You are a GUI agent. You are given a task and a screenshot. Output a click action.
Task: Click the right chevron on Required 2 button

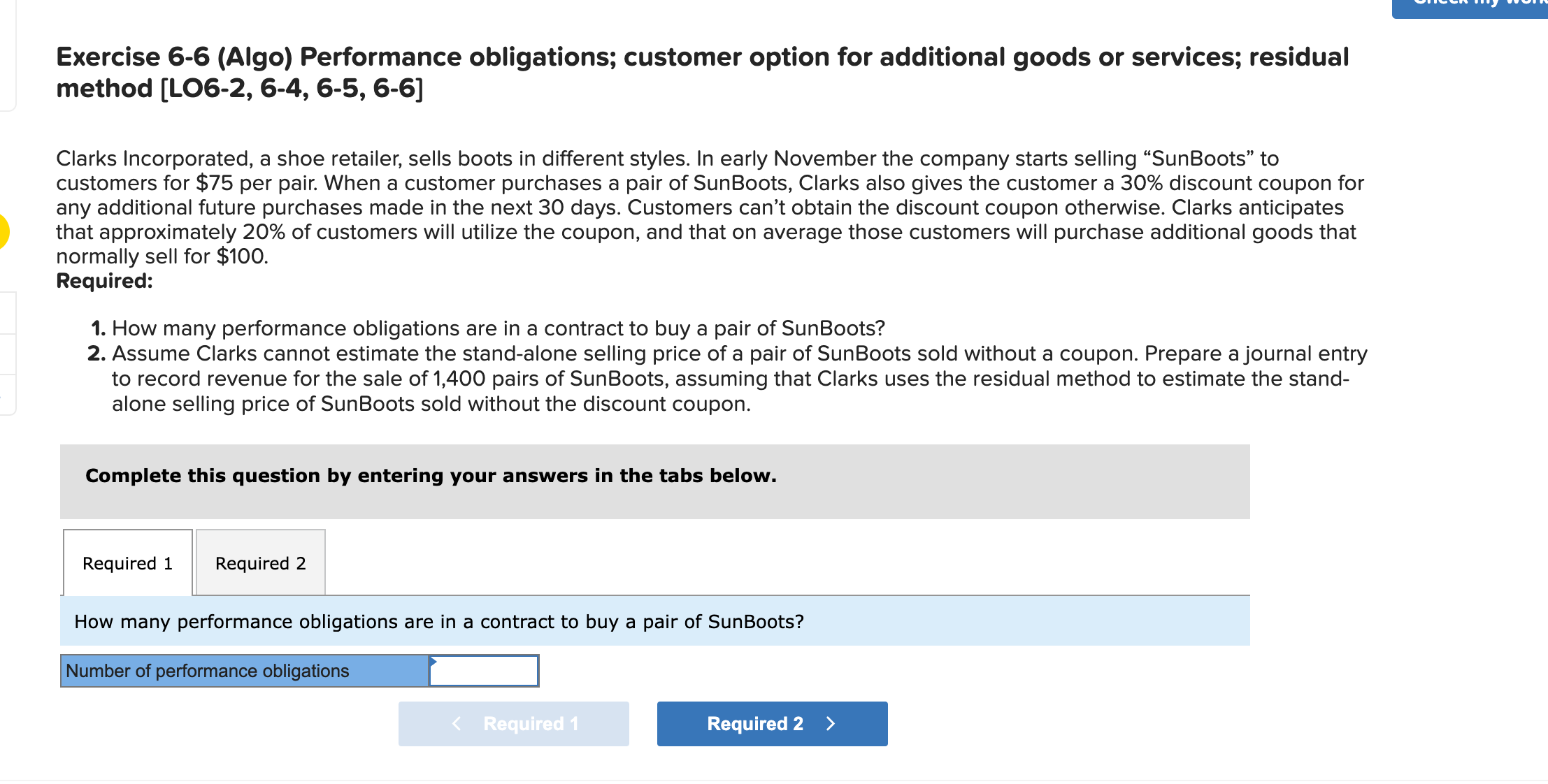click(x=831, y=724)
